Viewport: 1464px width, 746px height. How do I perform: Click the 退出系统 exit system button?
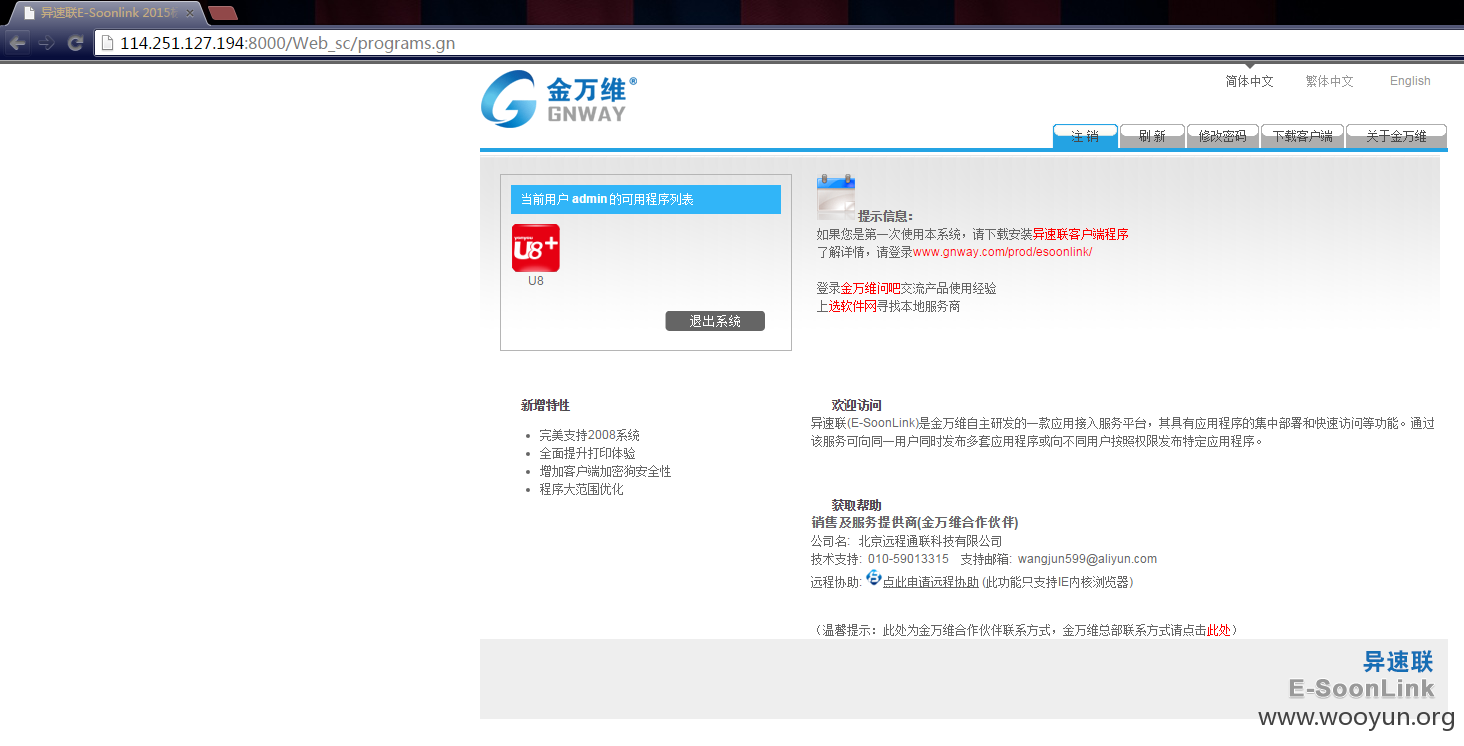(715, 321)
